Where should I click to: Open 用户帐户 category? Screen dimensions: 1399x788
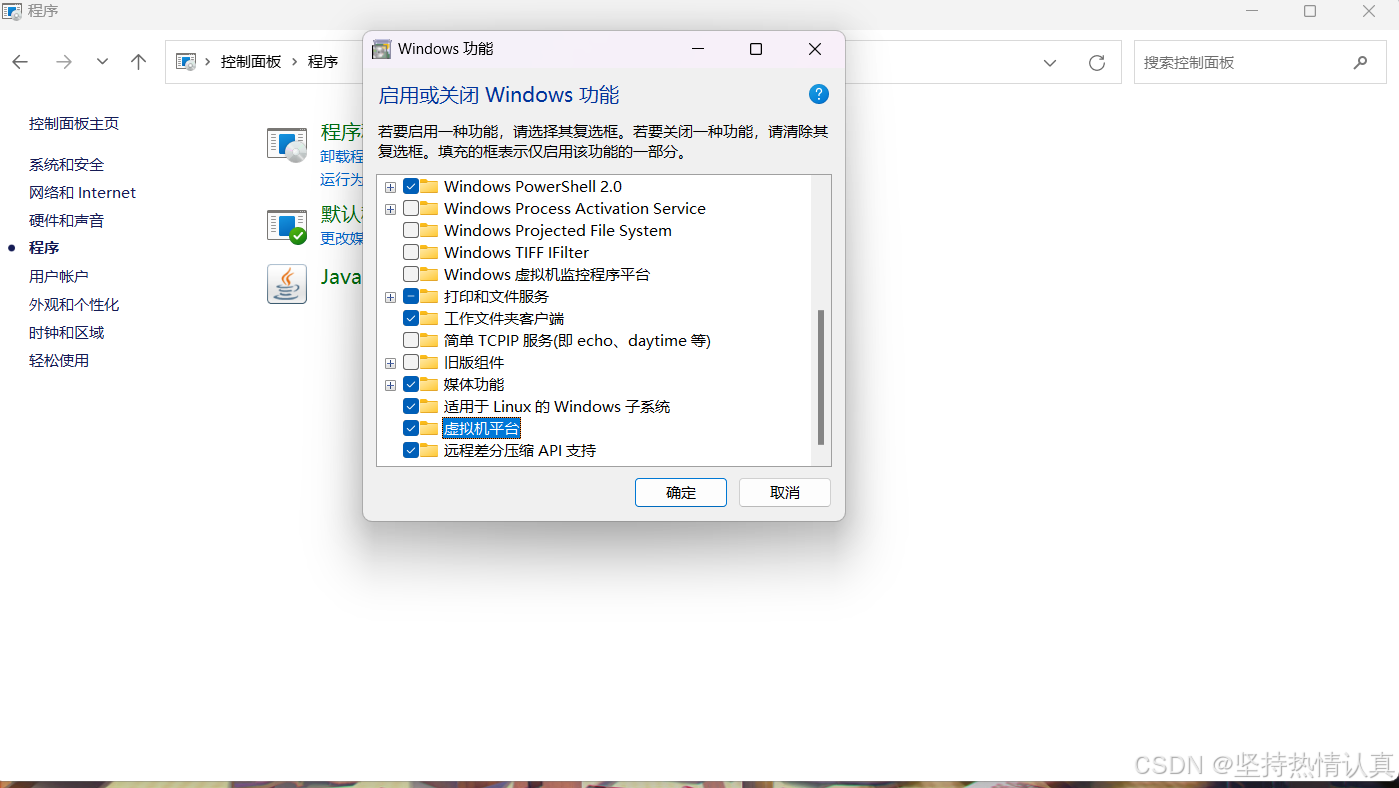pyautogui.click(x=59, y=276)
